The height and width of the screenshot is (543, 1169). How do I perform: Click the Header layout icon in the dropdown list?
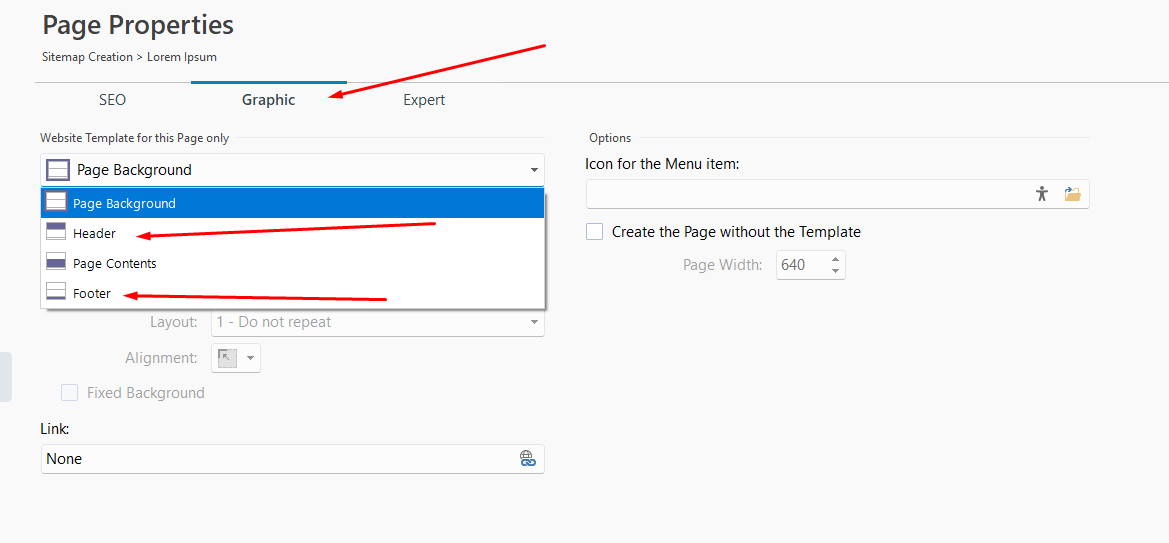56,233
